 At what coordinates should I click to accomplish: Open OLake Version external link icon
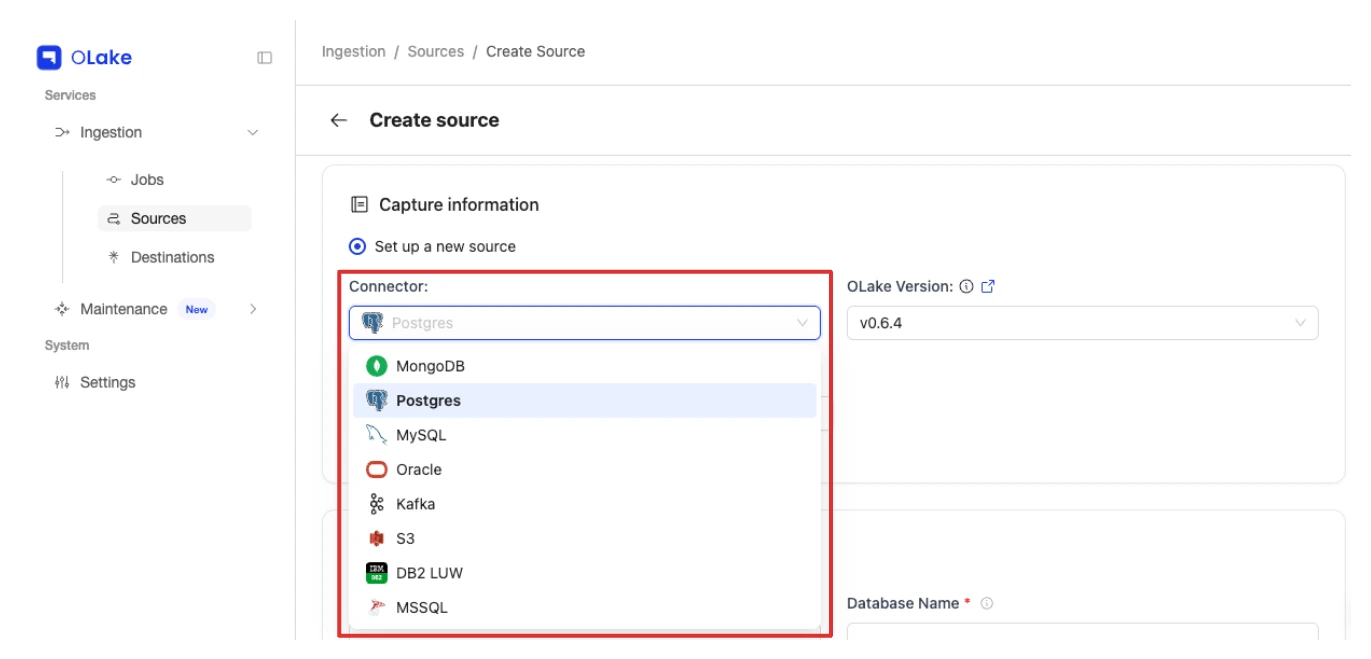pyautogui.click(x=988, y=286)
